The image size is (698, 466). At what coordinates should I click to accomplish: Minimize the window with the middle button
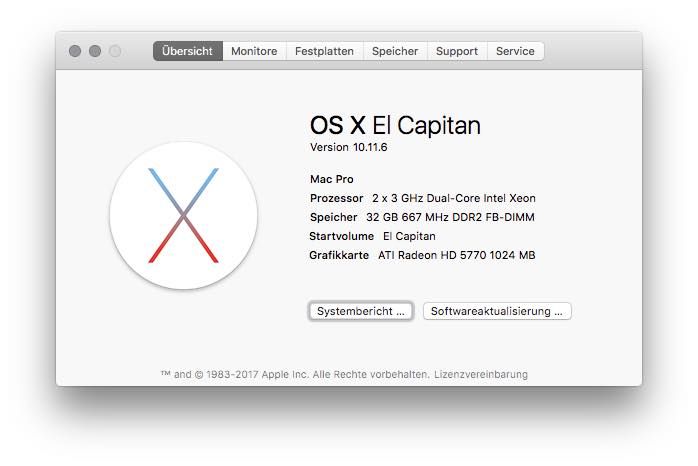click(95, 51)
